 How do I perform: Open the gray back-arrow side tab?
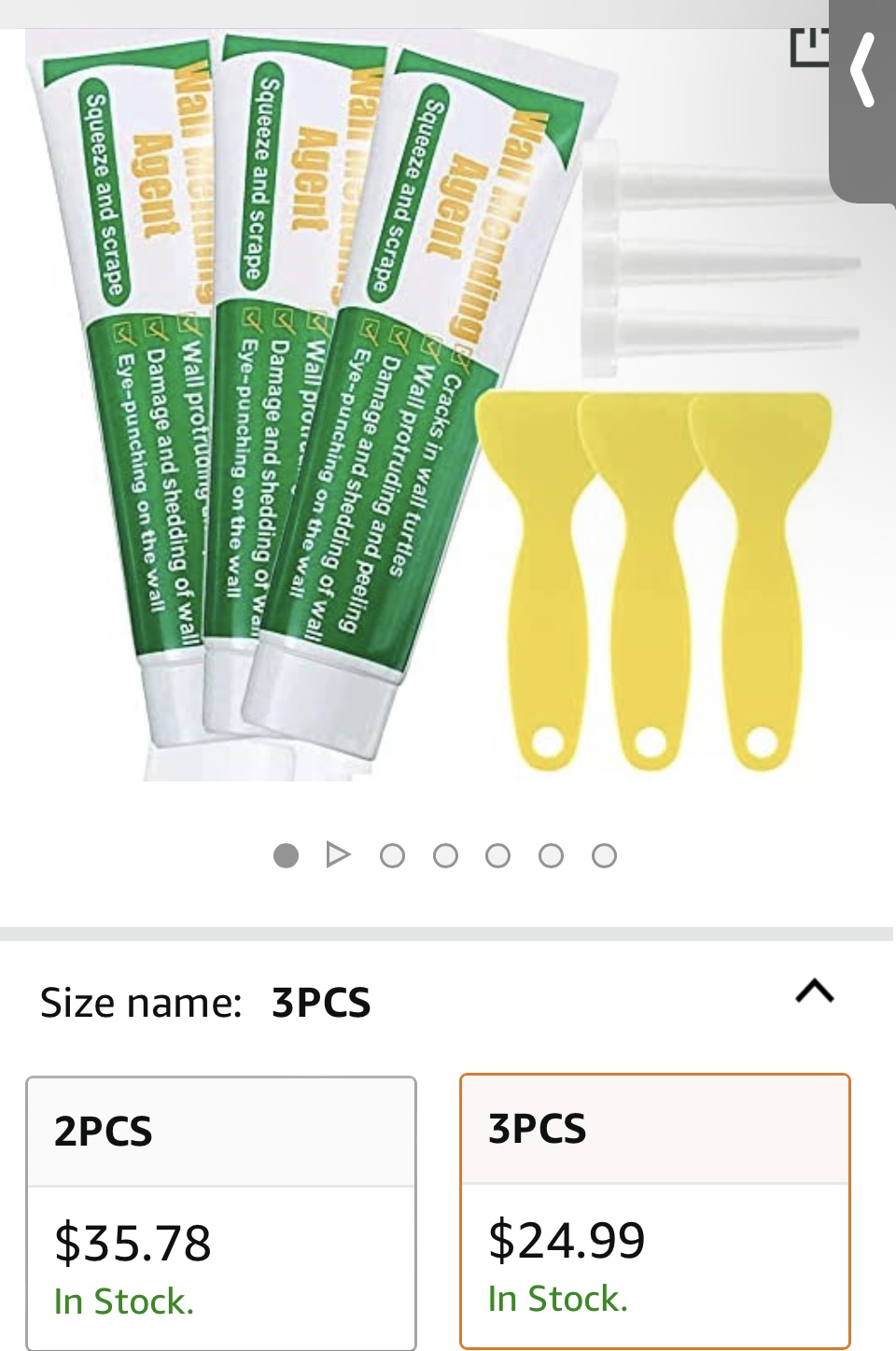coord(862,101)
